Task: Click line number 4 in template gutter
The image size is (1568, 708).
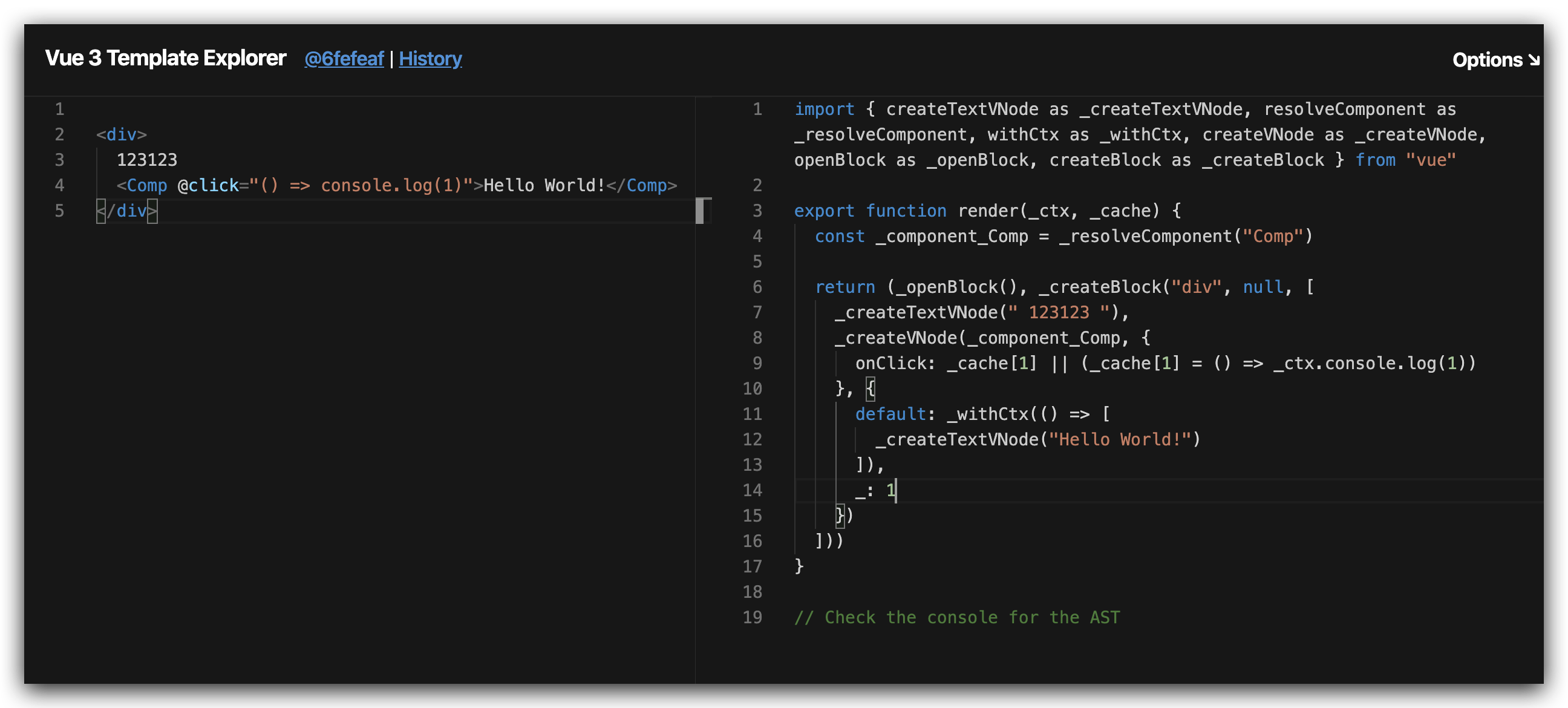Action: click(59, 185)
